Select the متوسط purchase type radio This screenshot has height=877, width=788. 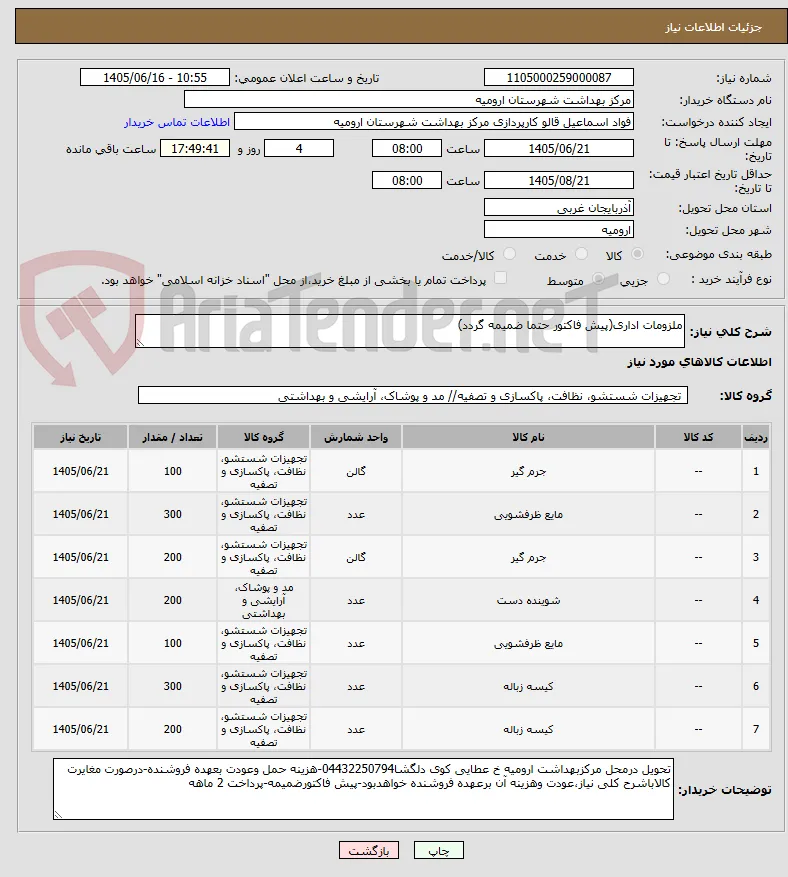(598, 279)
